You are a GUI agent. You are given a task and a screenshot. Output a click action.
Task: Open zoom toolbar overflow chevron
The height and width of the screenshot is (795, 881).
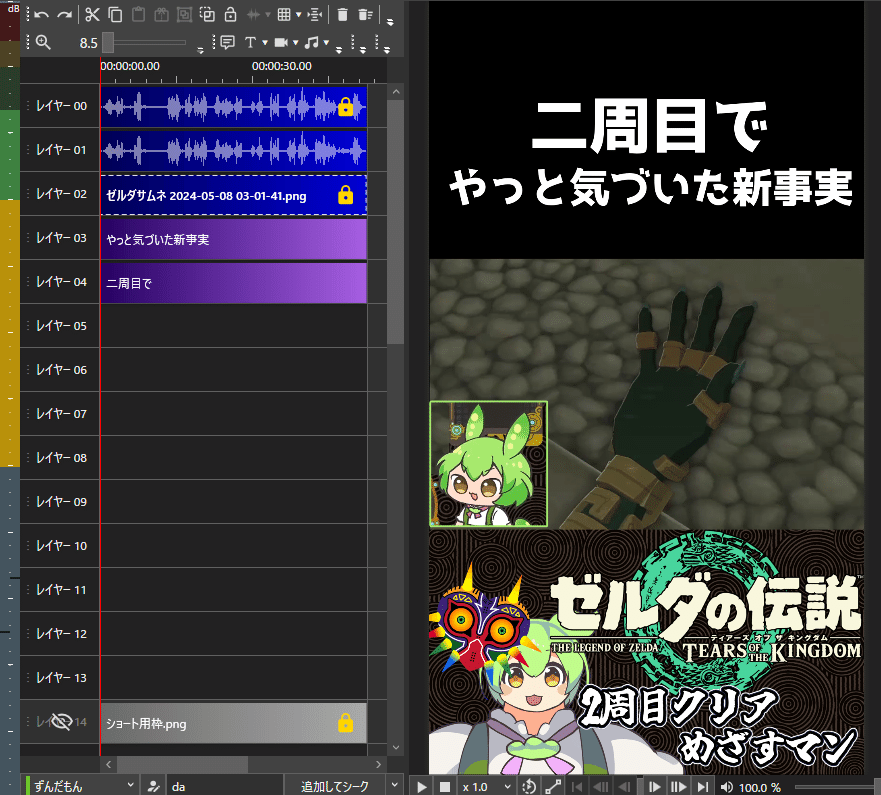201,49
